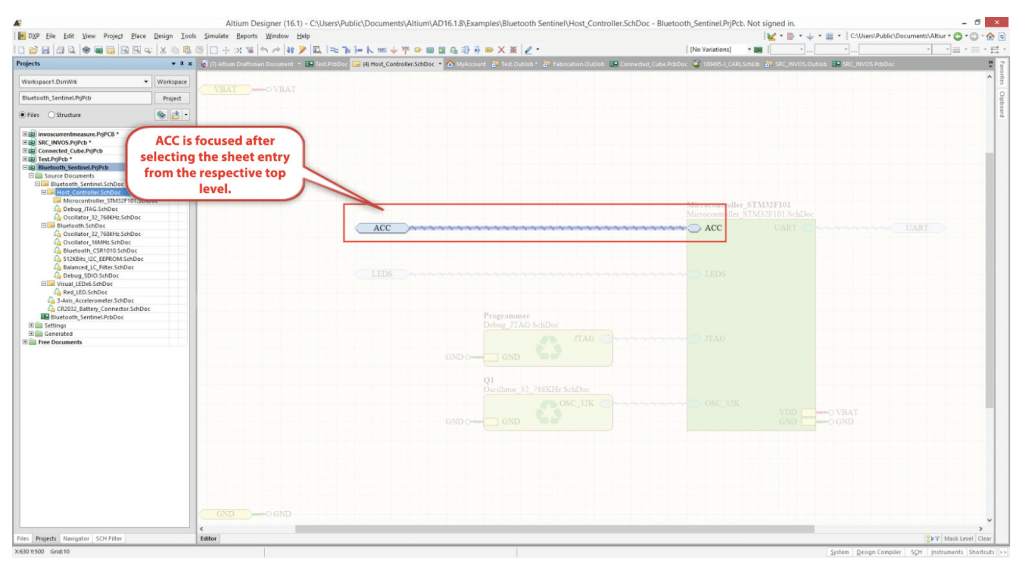Open the dropdown next to panel folder icon

point(186,115)
